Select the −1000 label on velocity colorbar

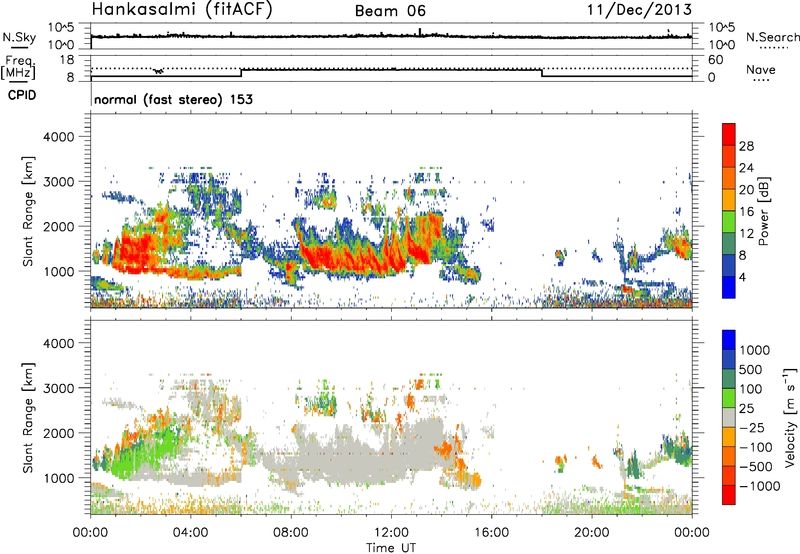[760, 486]
